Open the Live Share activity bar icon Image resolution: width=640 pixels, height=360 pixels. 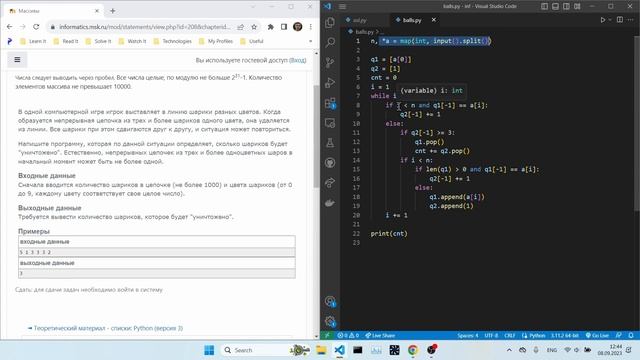pyautogui.click(x=330, y=183)
